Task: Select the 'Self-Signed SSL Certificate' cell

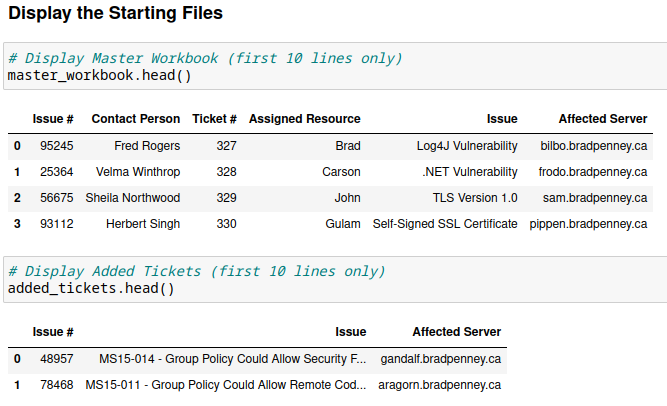Action: click(x=445, y=224)
